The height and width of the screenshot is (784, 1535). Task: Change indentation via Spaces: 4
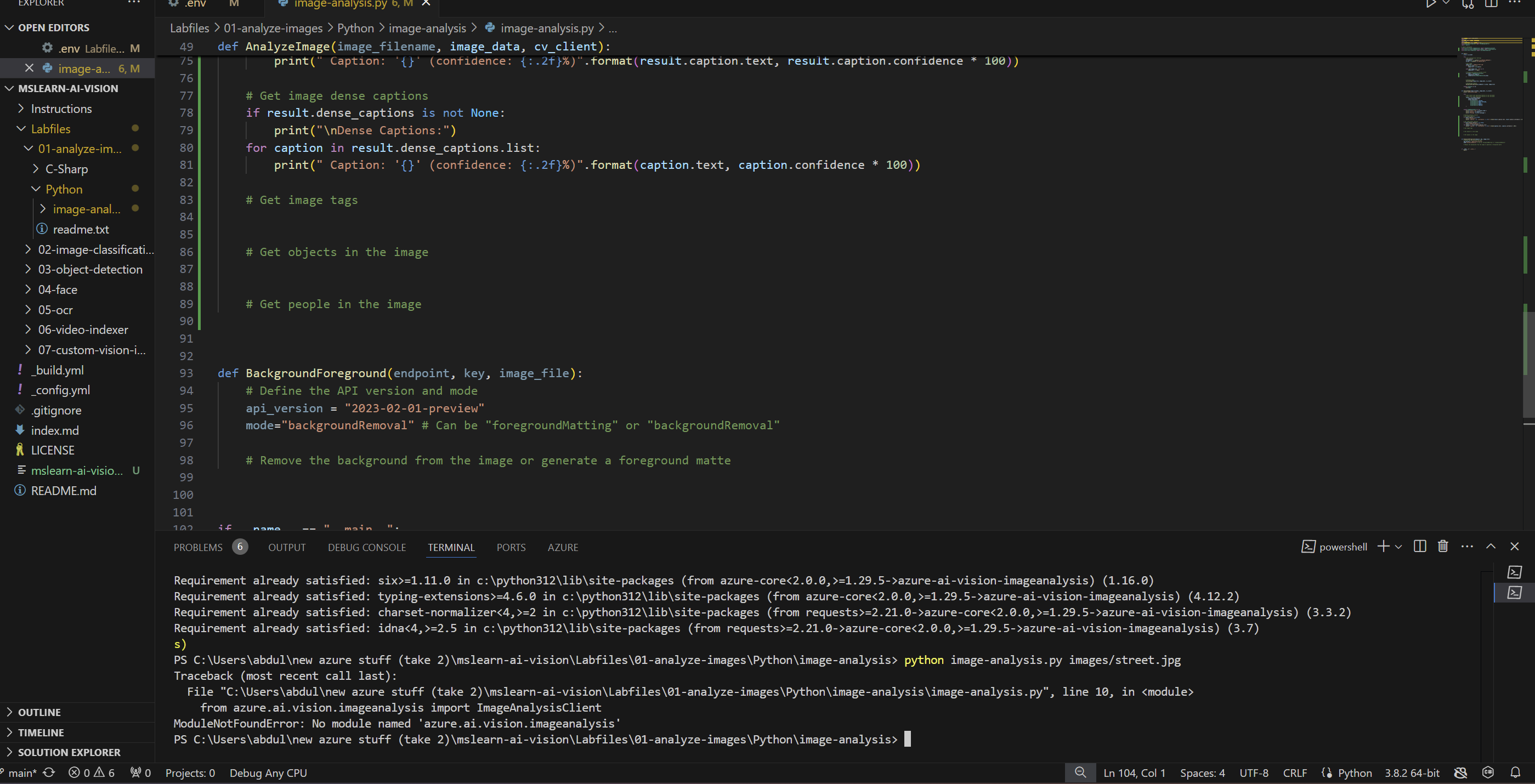click(1202, 772)
